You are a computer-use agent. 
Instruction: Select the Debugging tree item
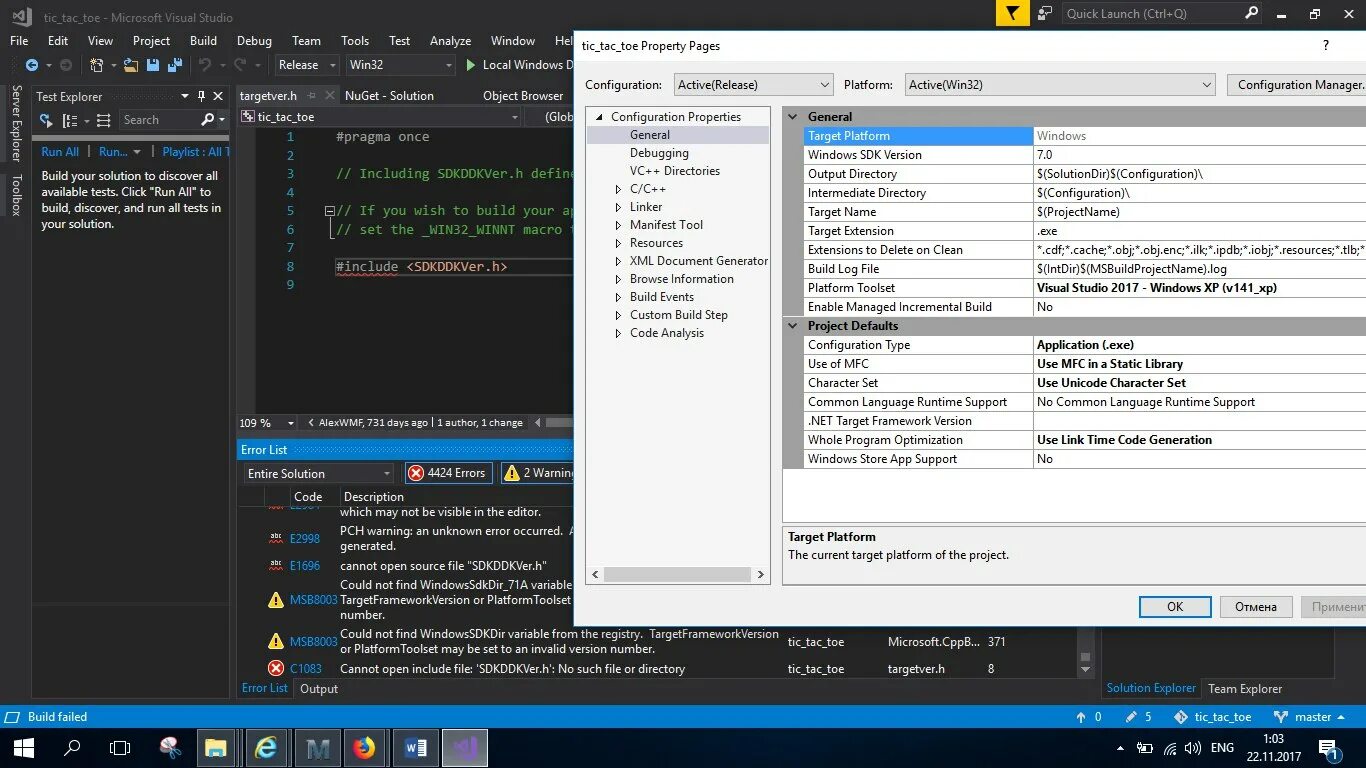[659, 153]
